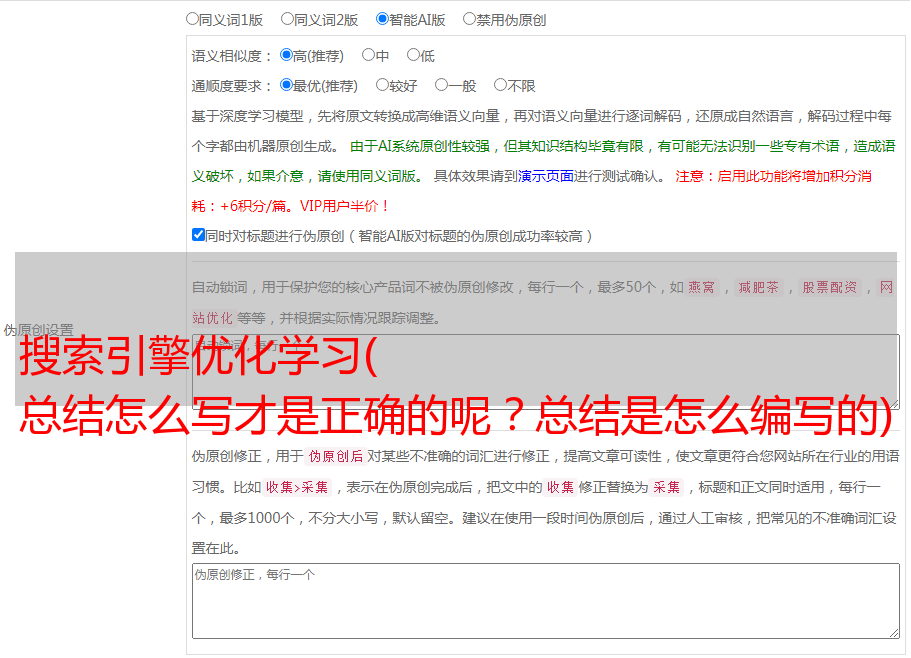This screenshot has height=658, width=911.
Task: Click the 伪原创设置 label text
Action: tap(38, 330)
